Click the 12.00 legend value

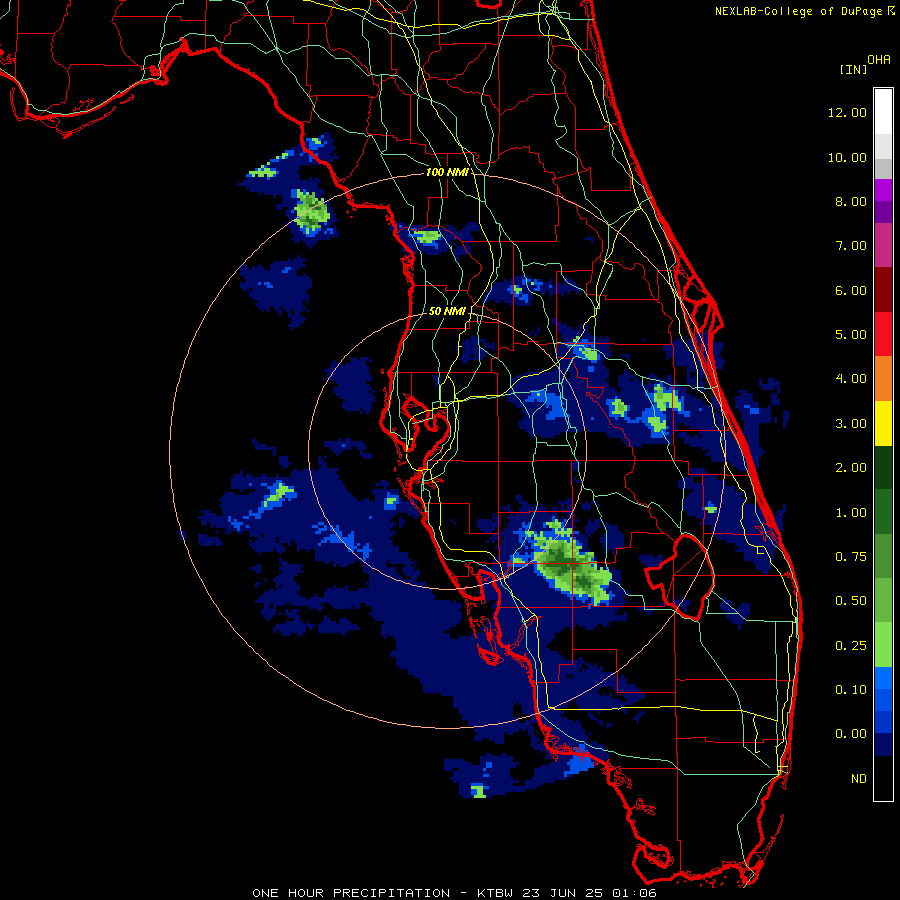[847, 112]
